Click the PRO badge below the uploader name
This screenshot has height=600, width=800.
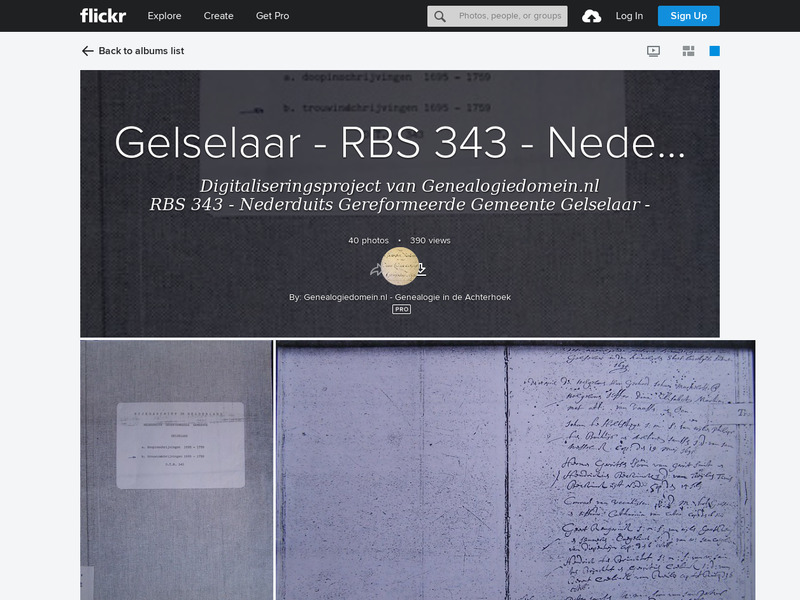coord(400,309)
